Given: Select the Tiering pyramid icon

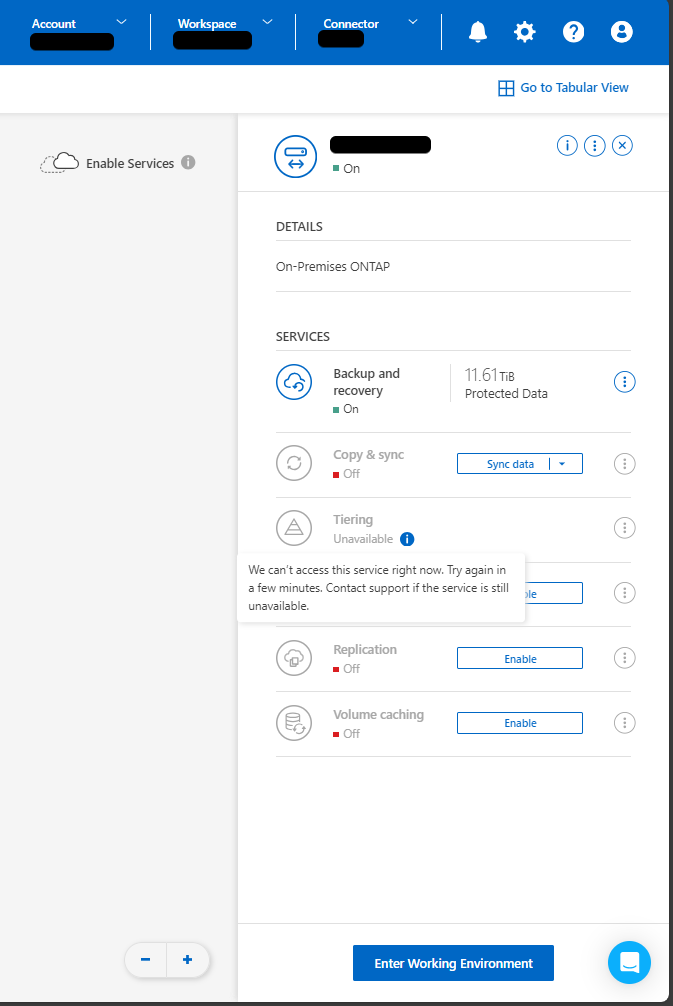Looking at the screenshot, I should tap(293, 528).
